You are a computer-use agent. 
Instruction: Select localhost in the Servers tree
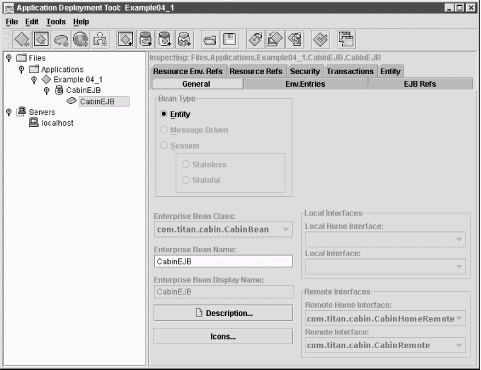57,123
